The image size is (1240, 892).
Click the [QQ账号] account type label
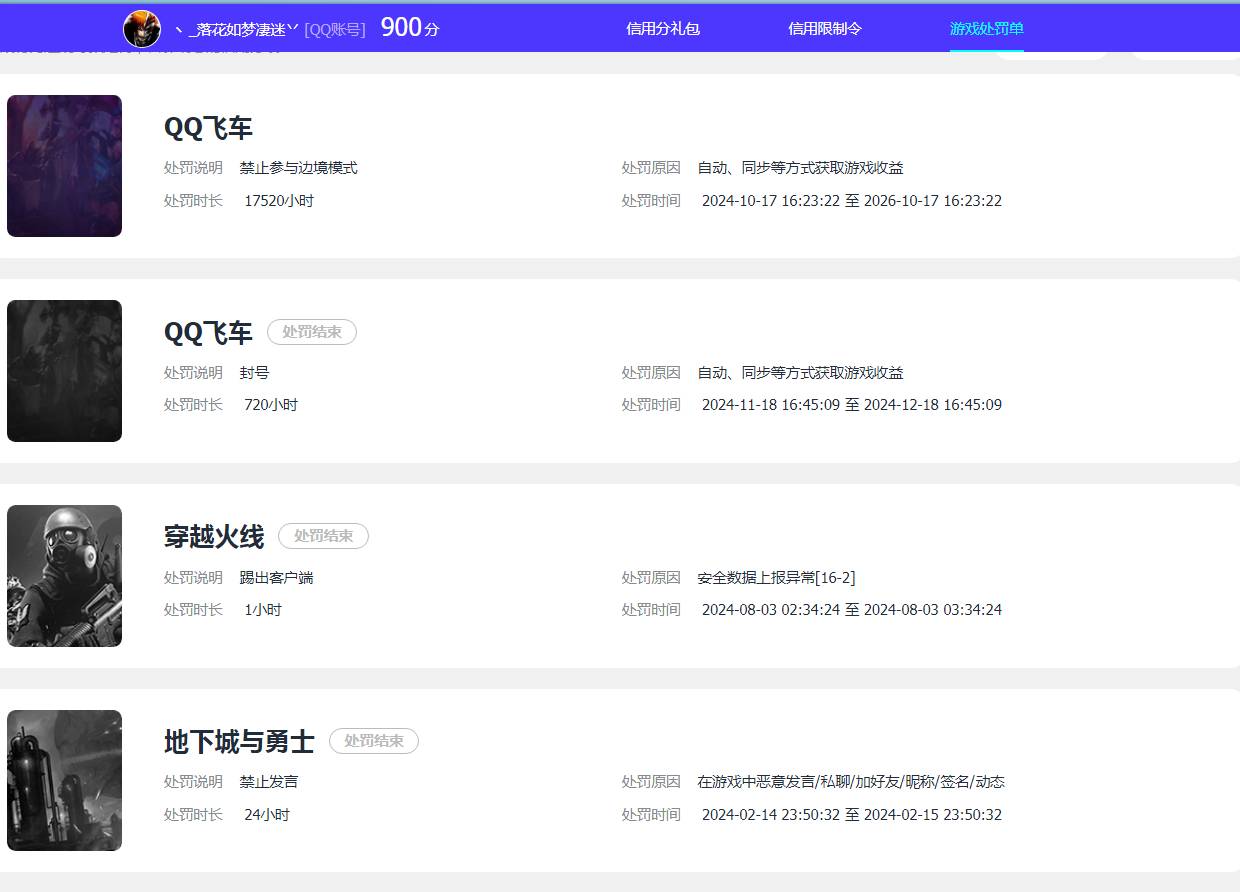pyautogui.click(x=335, y=29)
